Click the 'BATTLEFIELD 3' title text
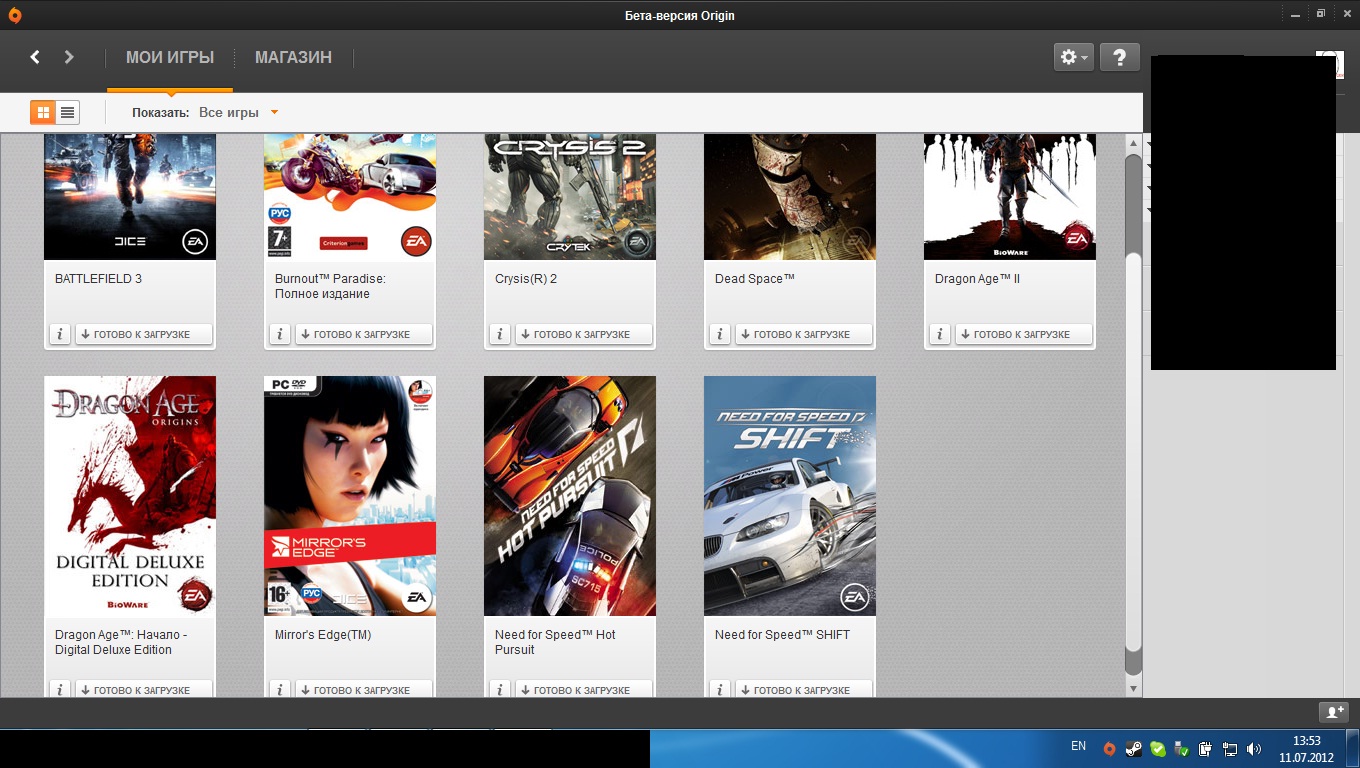Screen dimensions: 1360x768 click(x=98, y=279)
